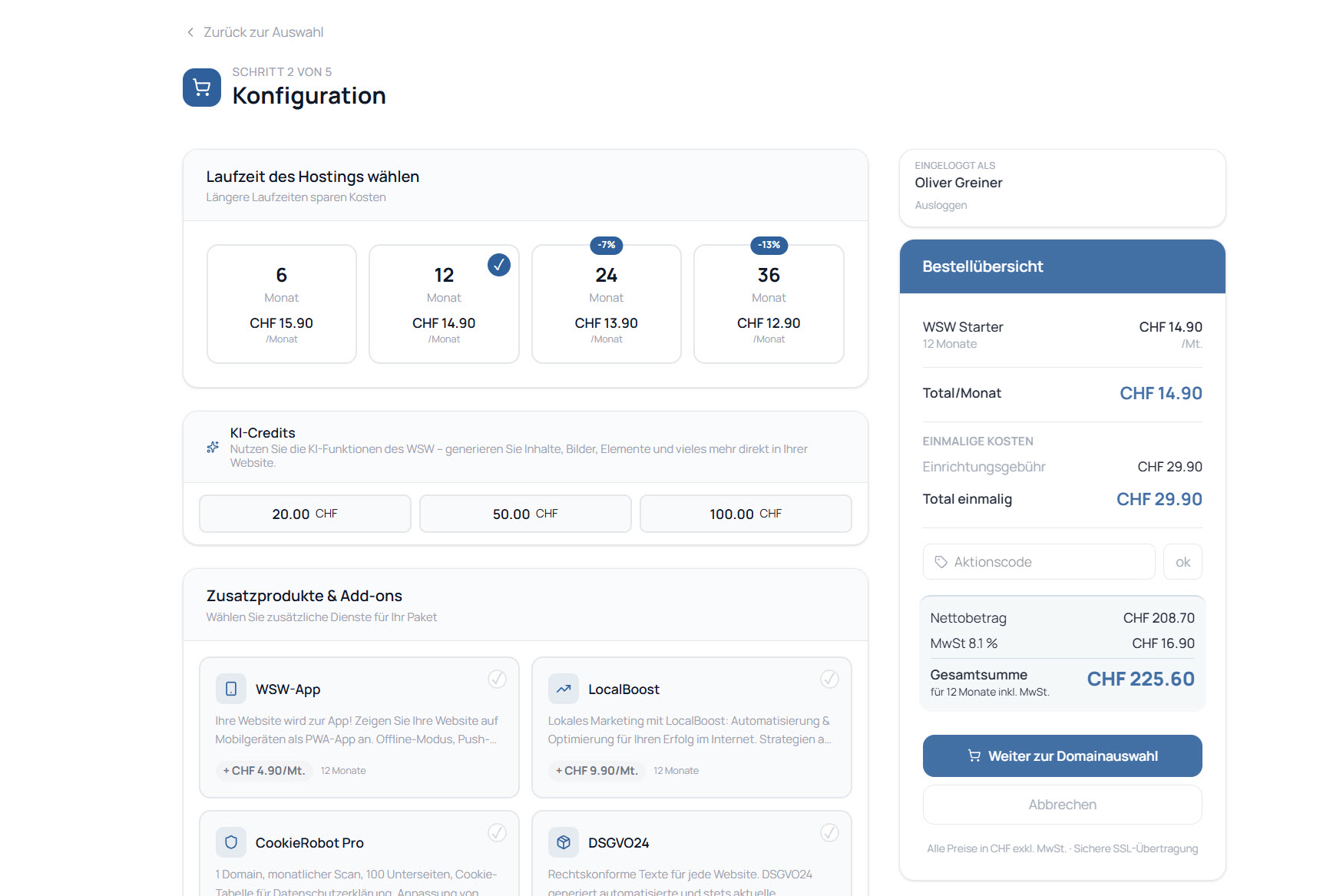Click the LocalBoost trend chart icon
Image resolution: width=1333 pixels, height=896 pixels.
[x=564, y=689]
